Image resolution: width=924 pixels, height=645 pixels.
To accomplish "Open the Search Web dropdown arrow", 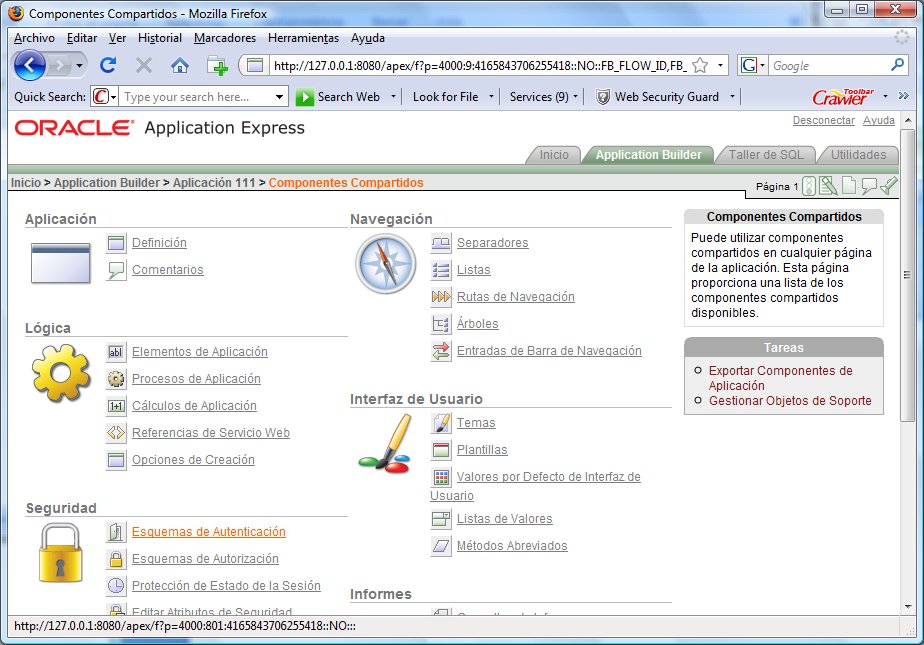I will pyautogui.click(x=393, y=97).
